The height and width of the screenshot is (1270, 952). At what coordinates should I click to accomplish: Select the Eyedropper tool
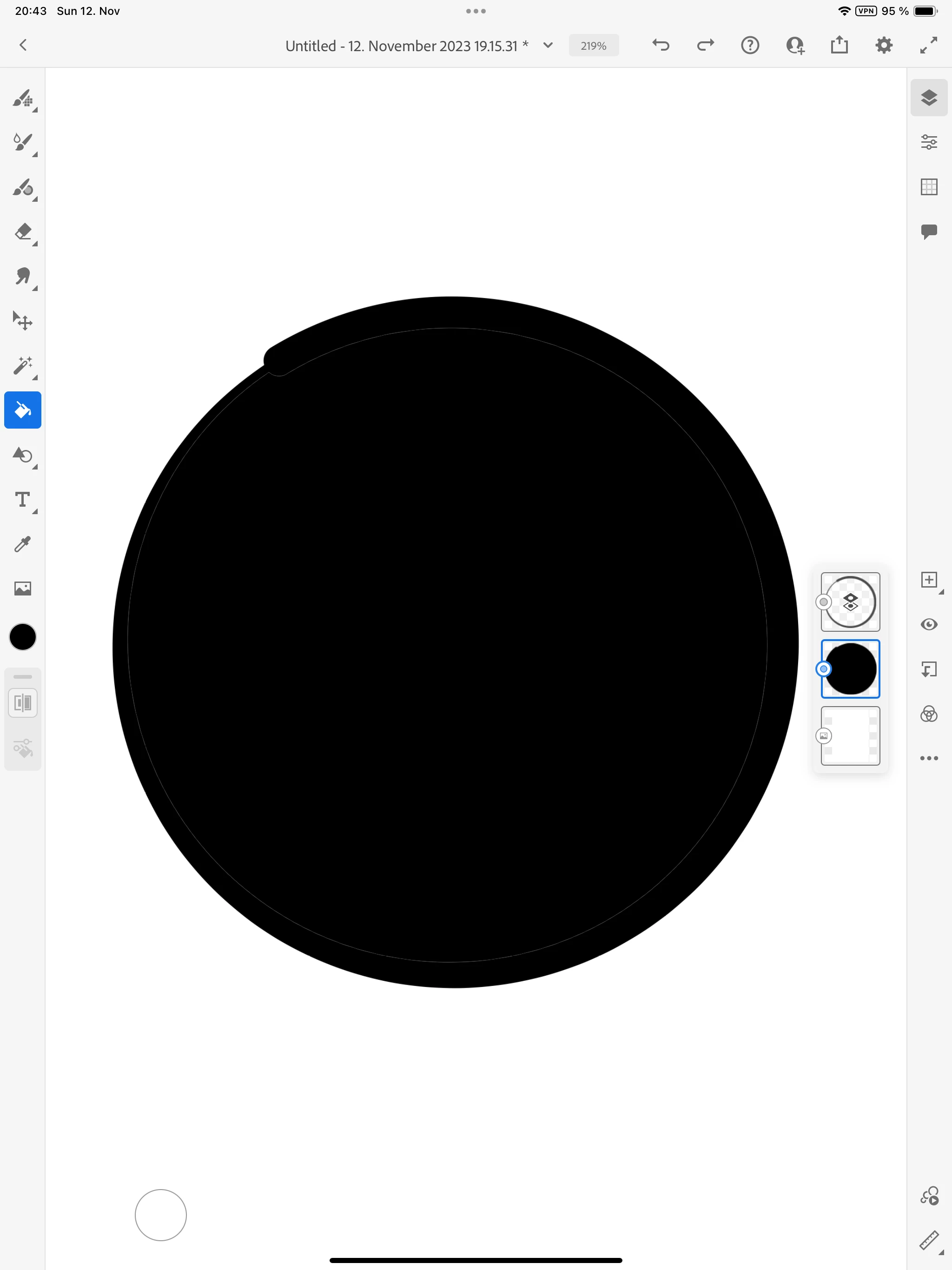(22, 544)
